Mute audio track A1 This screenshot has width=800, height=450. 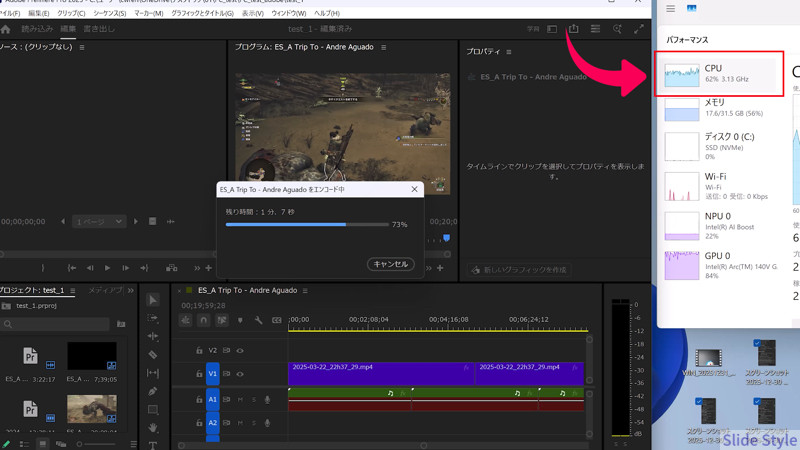(240, 400)
